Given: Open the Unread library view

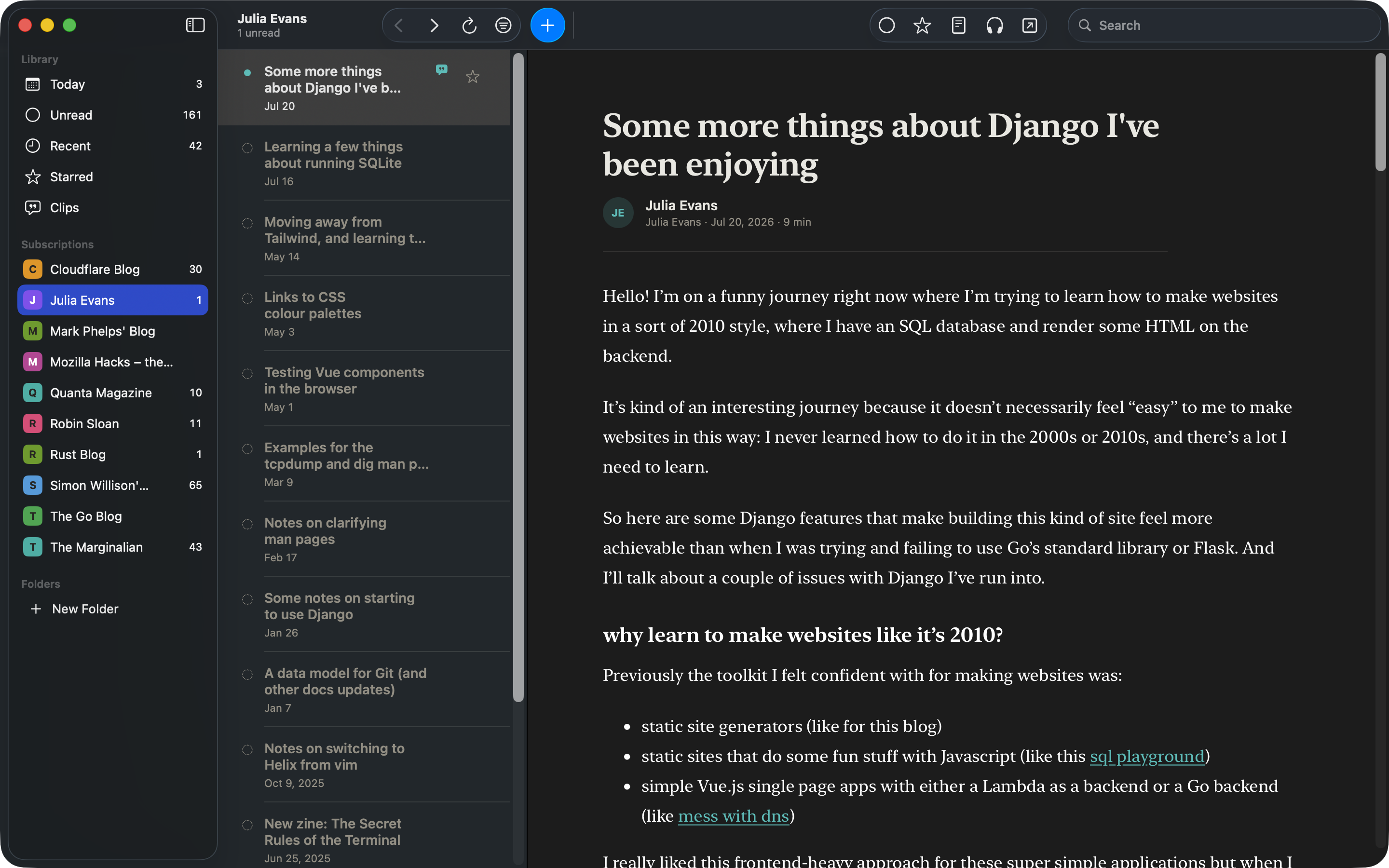Looking at the screenshot, I should pyautogui.click(x=113, y=115).
